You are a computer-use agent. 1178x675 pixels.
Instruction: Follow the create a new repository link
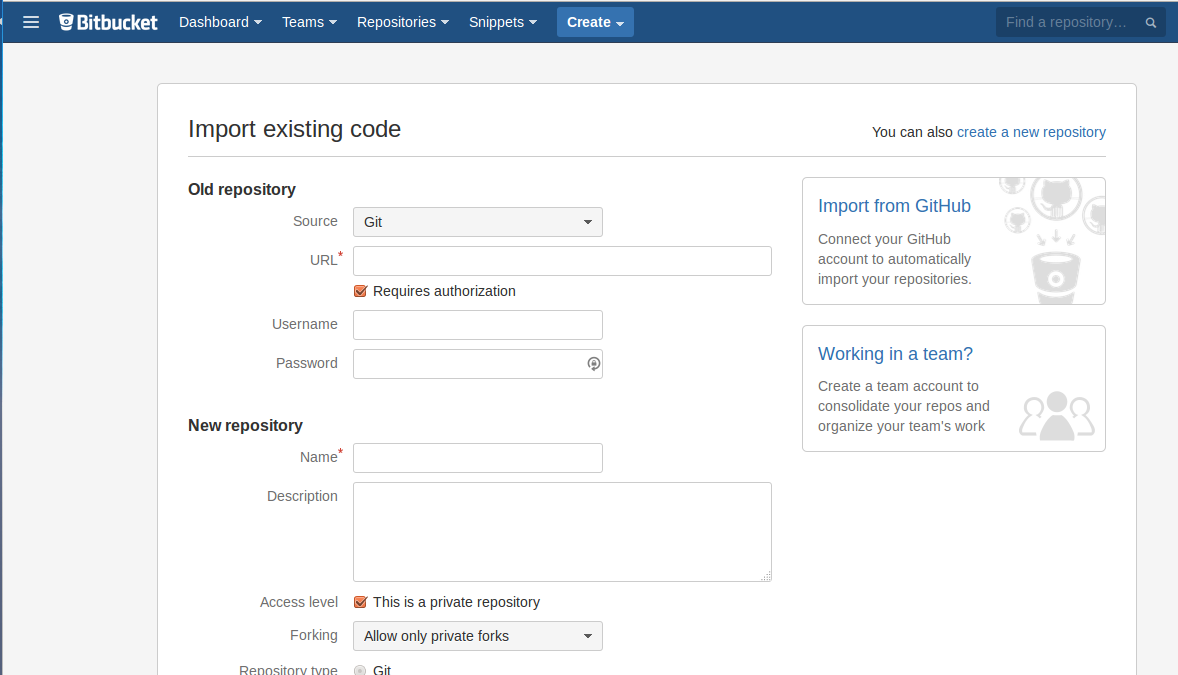1031,132
